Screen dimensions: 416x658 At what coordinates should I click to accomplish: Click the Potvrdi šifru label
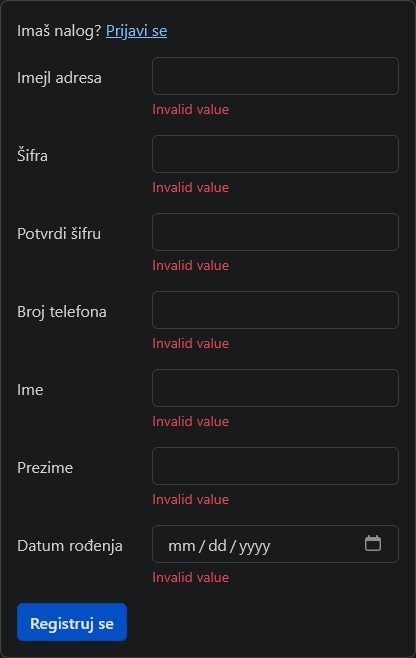[x=59, y=234]
